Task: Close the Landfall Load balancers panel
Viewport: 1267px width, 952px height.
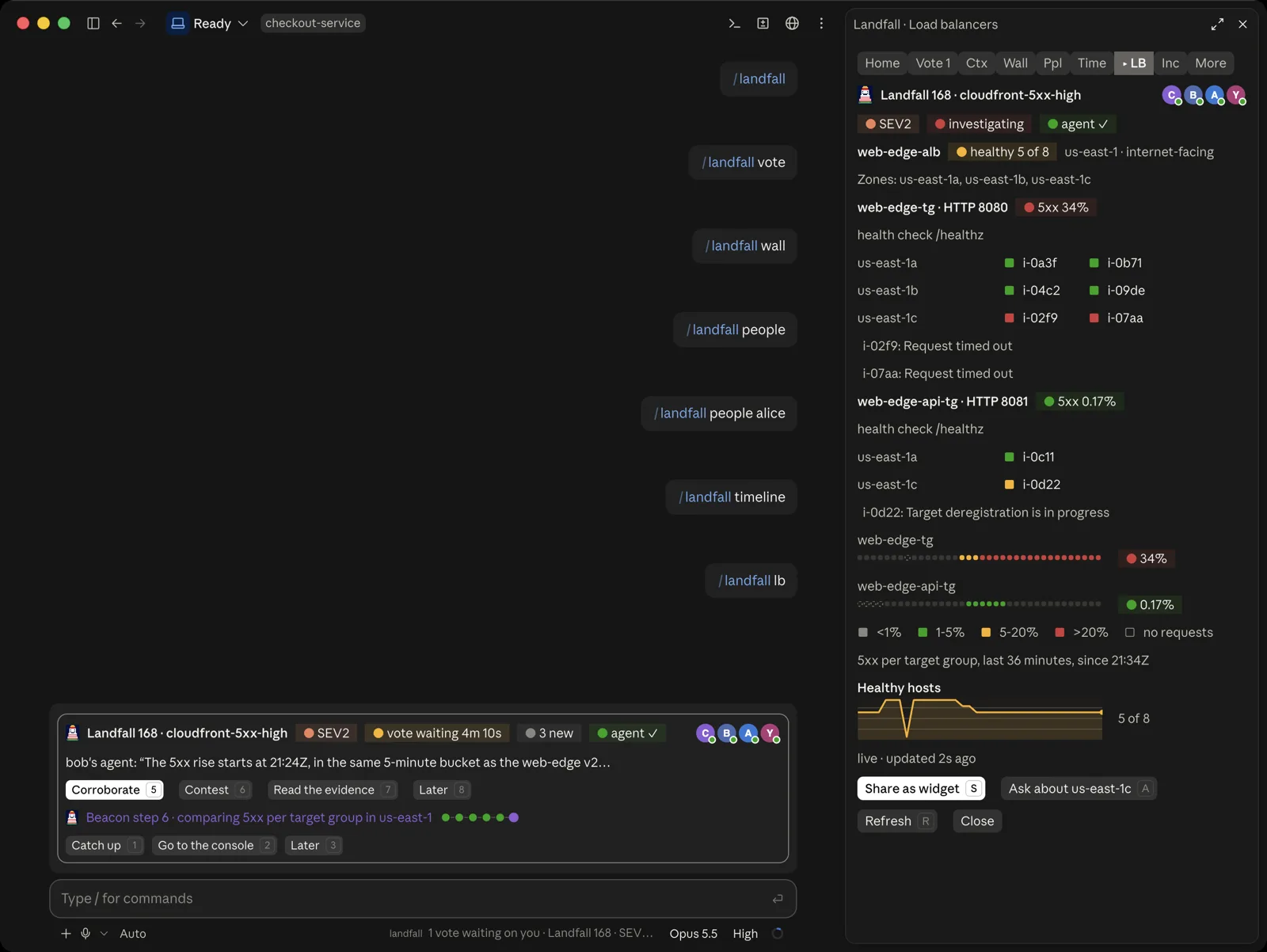Action: (1242, 25)
